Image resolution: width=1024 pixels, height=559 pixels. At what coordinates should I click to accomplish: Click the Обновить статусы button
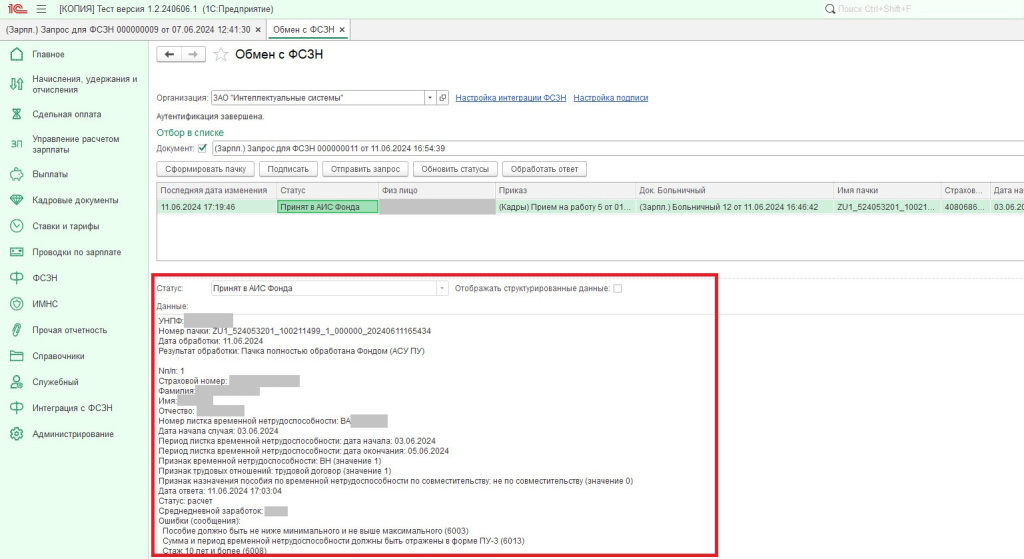click(x=456, y=169)
